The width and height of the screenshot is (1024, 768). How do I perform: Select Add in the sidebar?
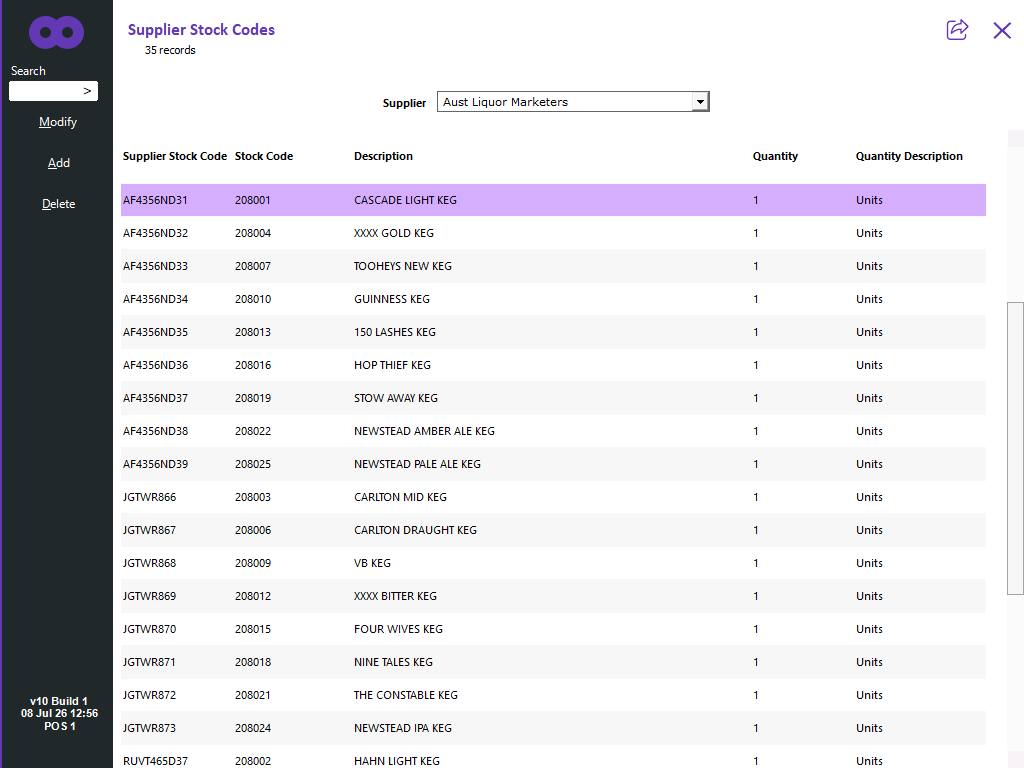click(58, 163)
